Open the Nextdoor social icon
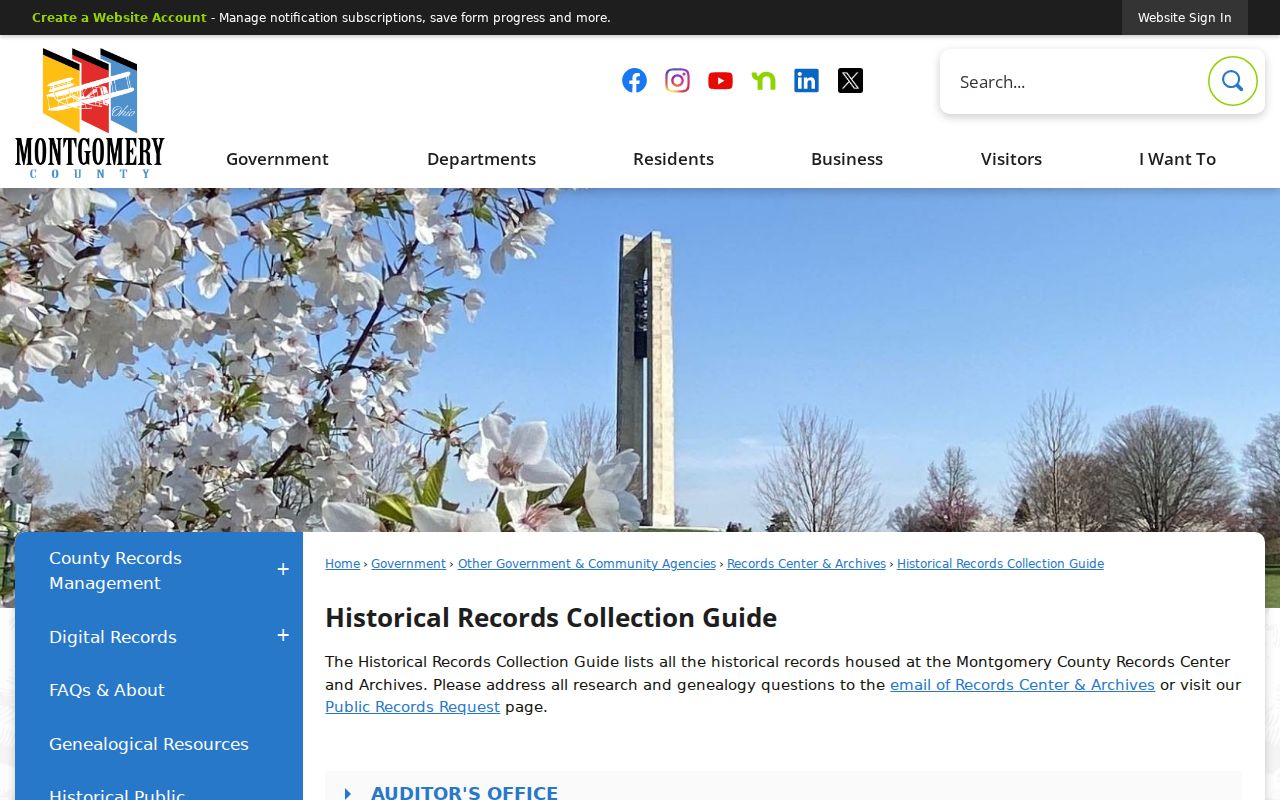The image size is (1280, 800). 763,81
